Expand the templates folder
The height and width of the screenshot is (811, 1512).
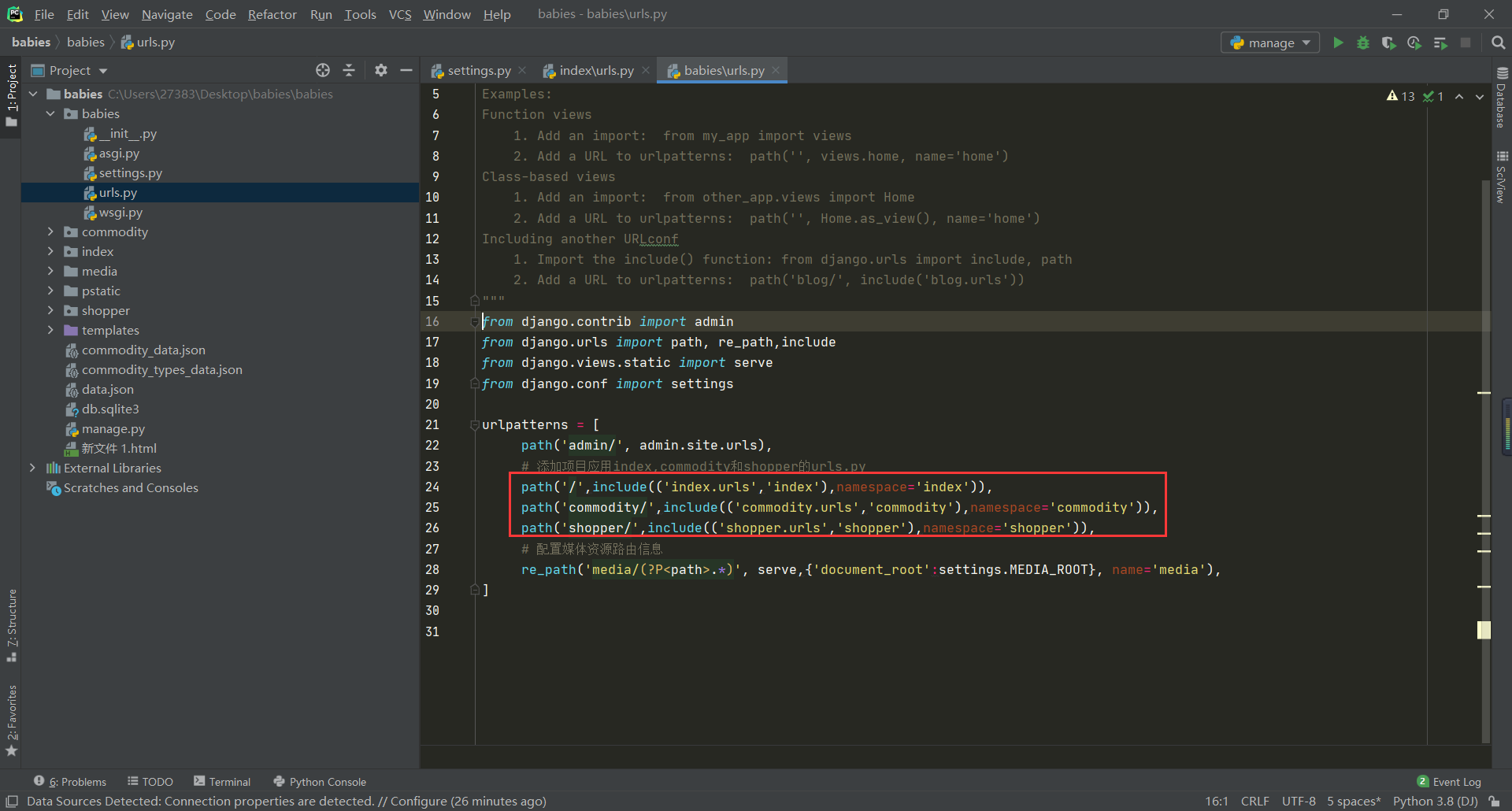pyautogui.click(x=50, y=330)
